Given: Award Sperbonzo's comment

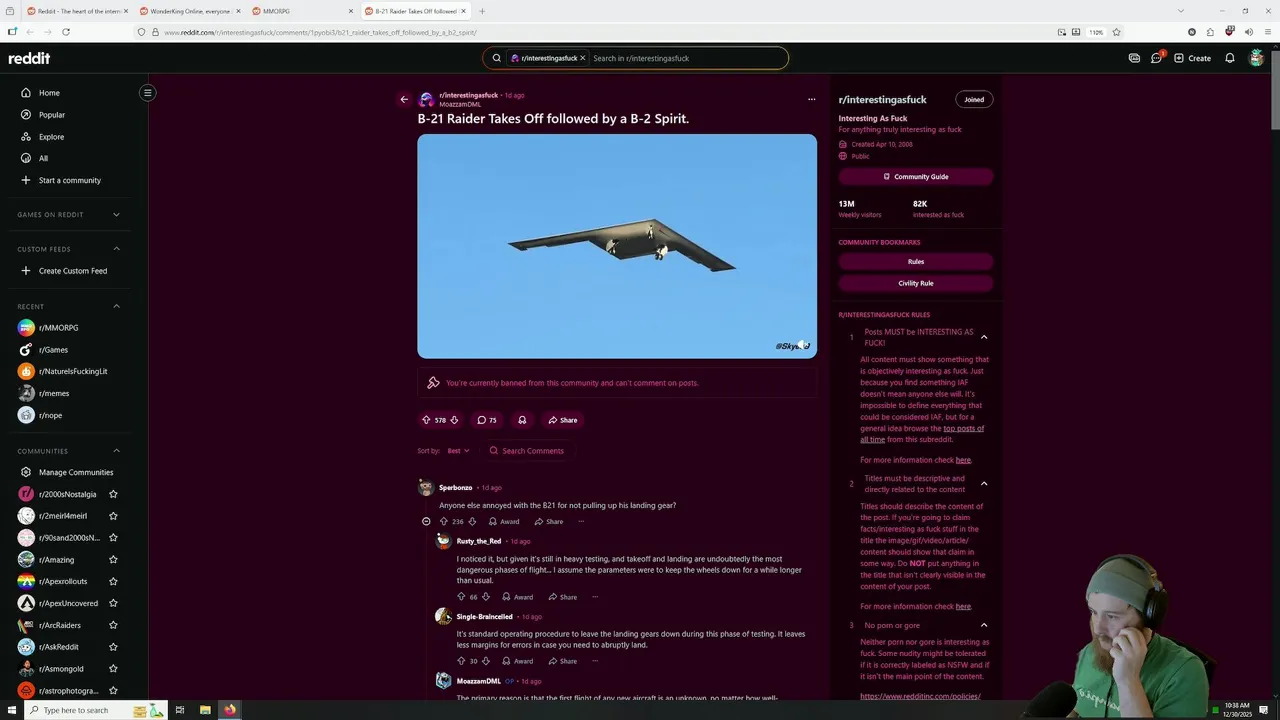Looking at the screenshot, I should click(x=504, y=521).
